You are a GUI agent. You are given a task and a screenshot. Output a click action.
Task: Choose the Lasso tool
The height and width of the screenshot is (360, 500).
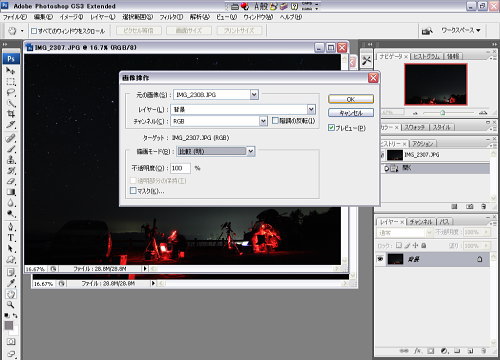click(11, 92)
